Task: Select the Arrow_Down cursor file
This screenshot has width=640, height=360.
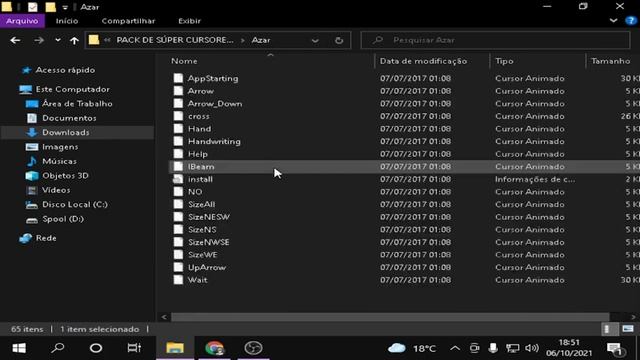Action: click(x=215, y=104)
